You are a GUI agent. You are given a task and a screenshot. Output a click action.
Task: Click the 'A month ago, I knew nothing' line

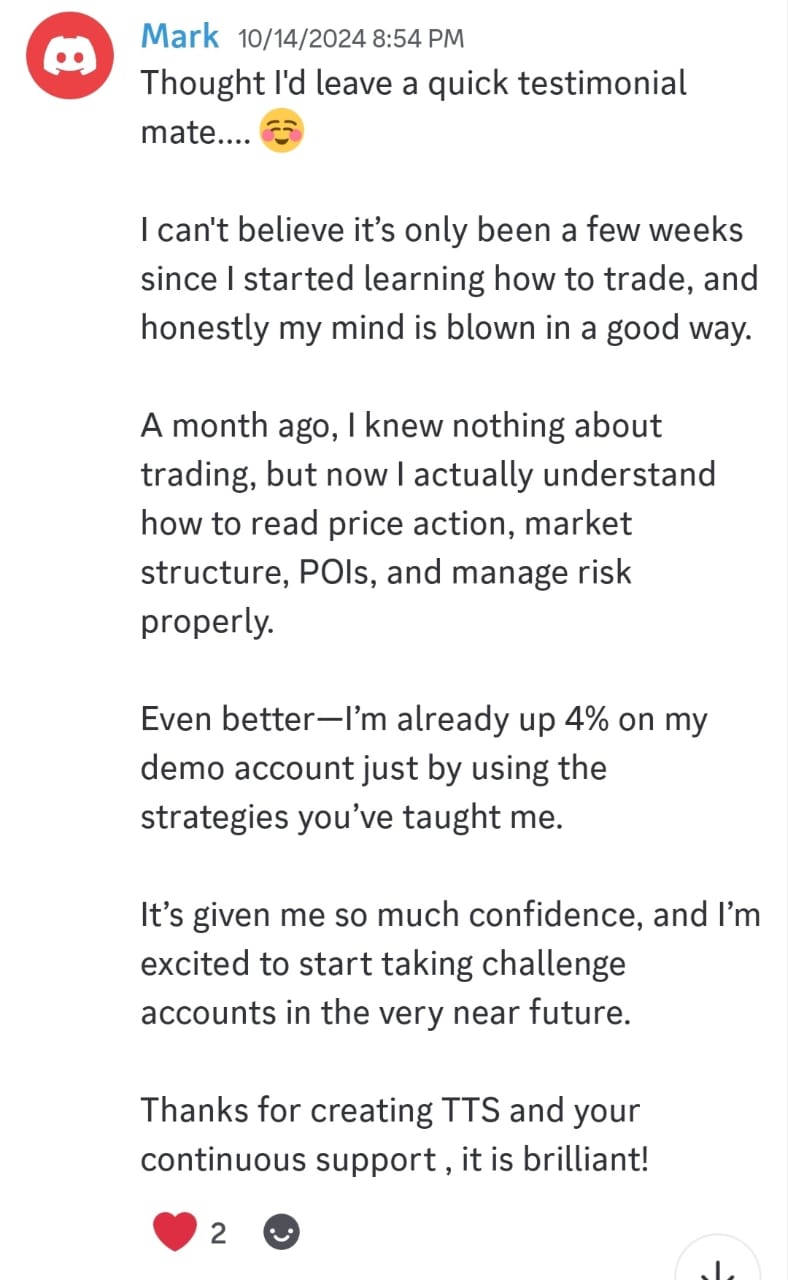(401, 426)
